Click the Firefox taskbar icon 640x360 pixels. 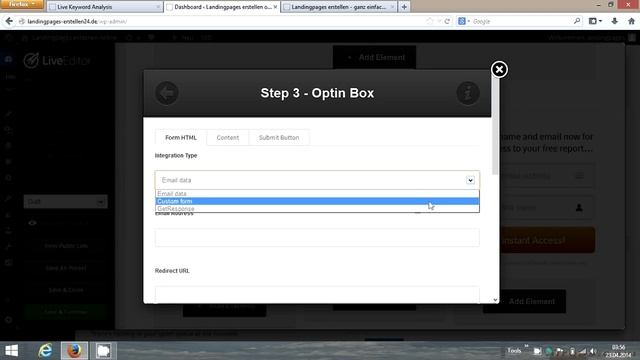coord(74,351)
